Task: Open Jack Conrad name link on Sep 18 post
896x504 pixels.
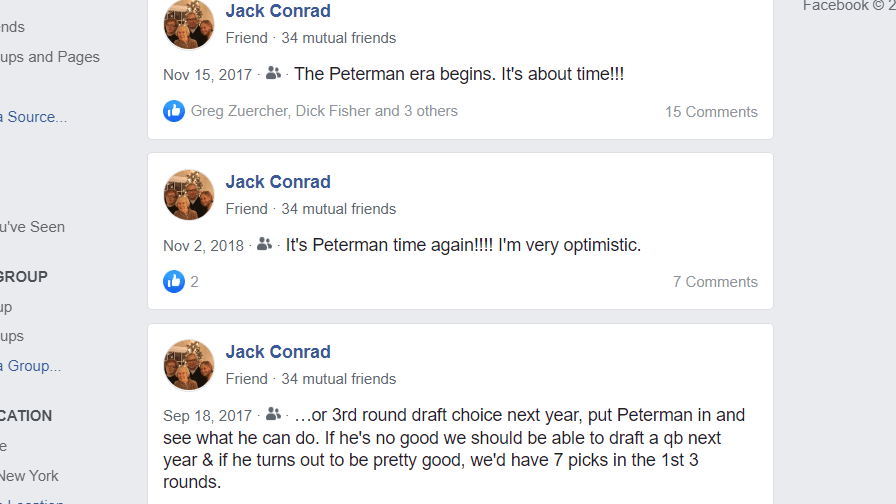Action: click(278, 352)
